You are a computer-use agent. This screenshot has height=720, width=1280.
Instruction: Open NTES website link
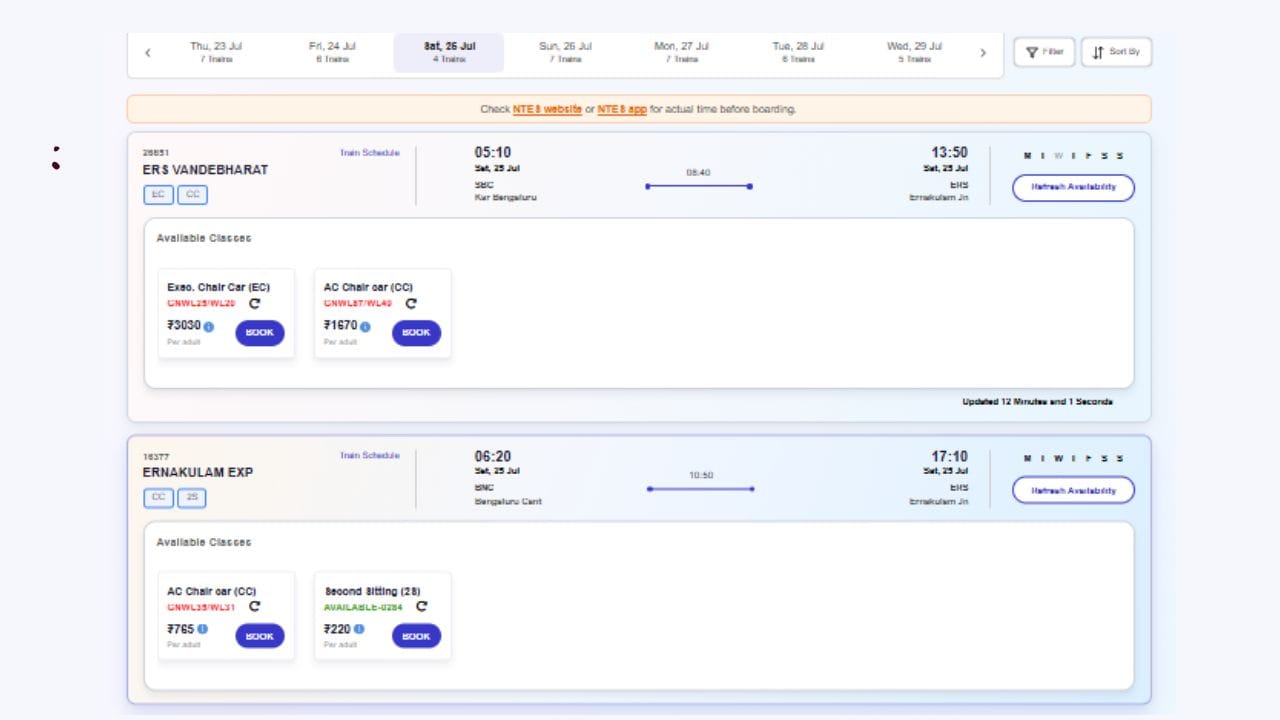coord(547,109)
